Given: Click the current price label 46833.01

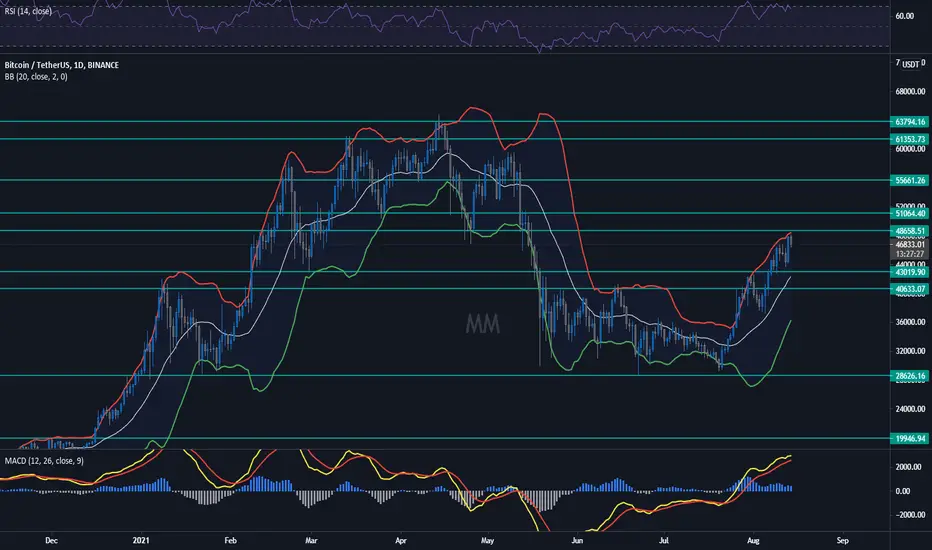Looking at the screenshot, I should point(909,244).
